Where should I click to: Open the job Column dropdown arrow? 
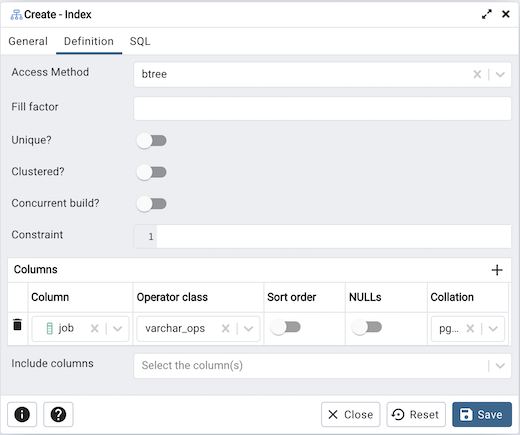117,329
